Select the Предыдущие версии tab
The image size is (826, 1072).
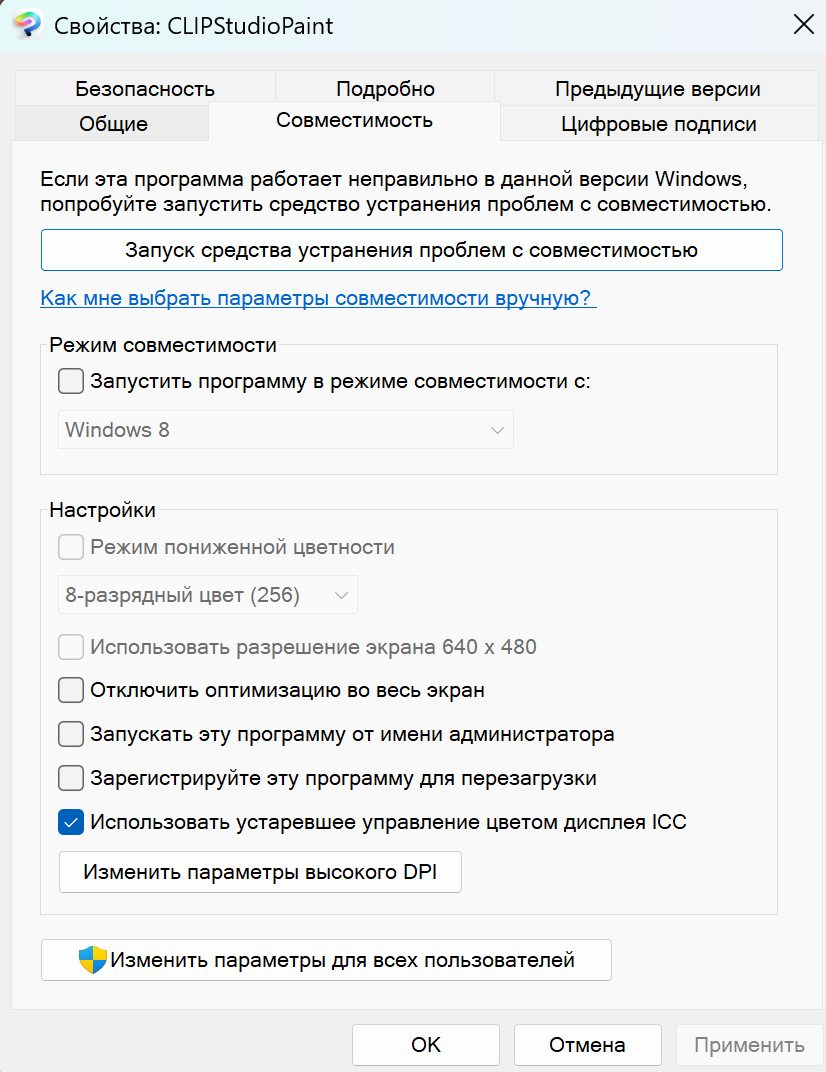tap(657, 88)
